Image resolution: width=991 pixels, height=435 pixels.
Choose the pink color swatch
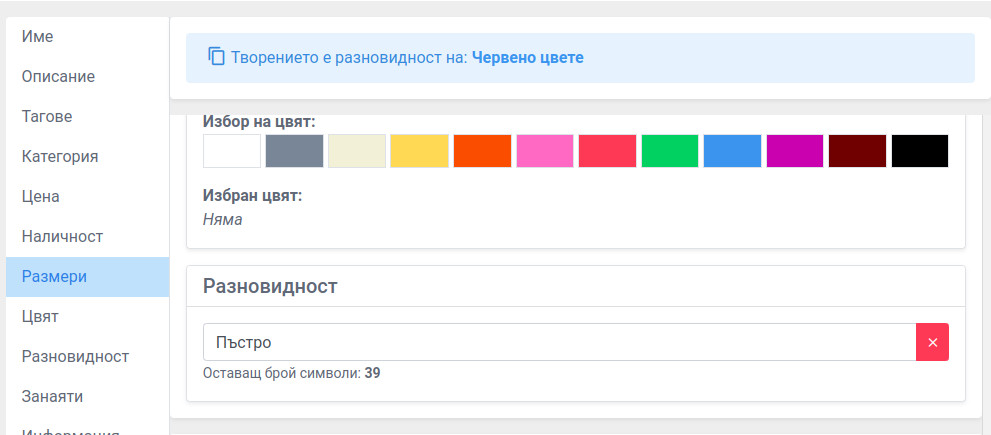click(x=545, y=151)
